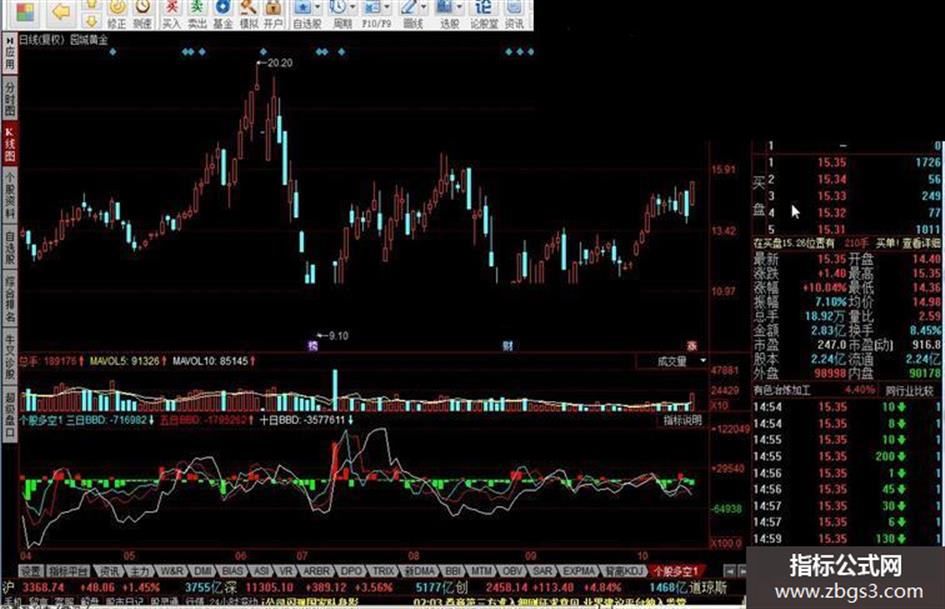This screenshot has height=609, width=945.
Task: Select the 主力 indicator tab
Action: (140, 570)
